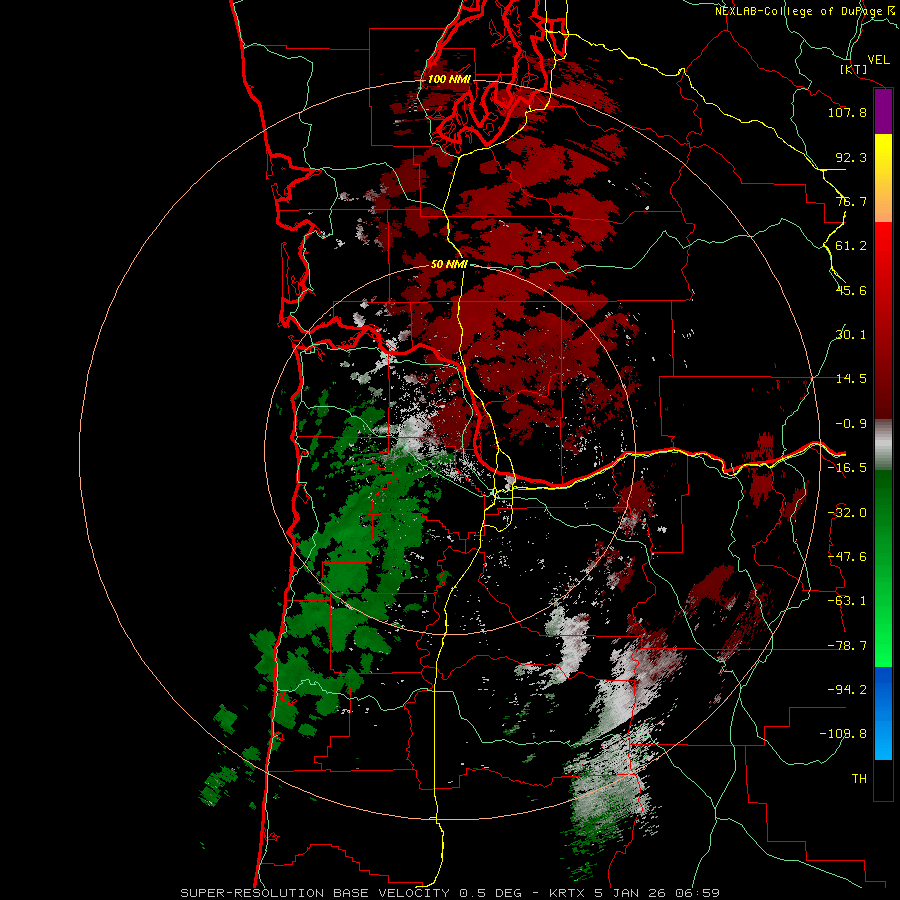Click the Super-Resolution Base Velocity caption text

449,893
